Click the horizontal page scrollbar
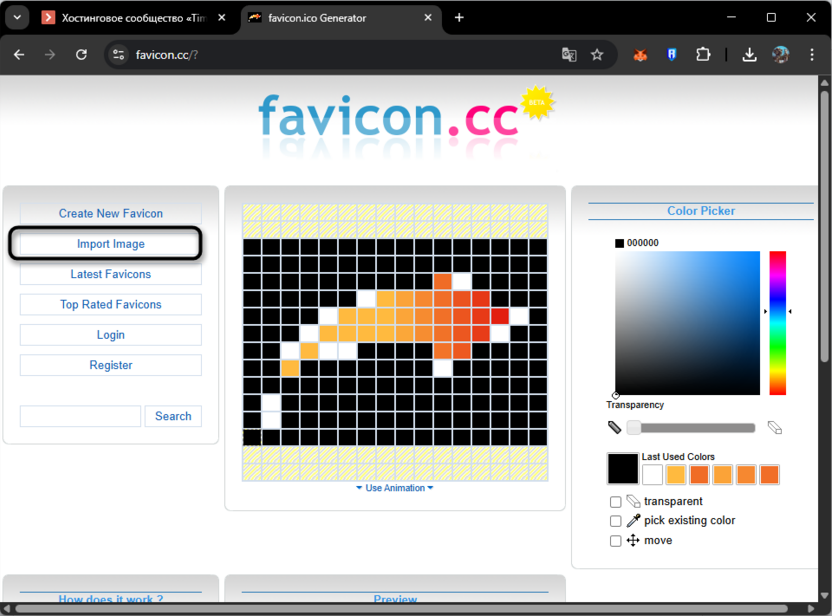This screenshot has height=616, width=832. coord(401,609)
